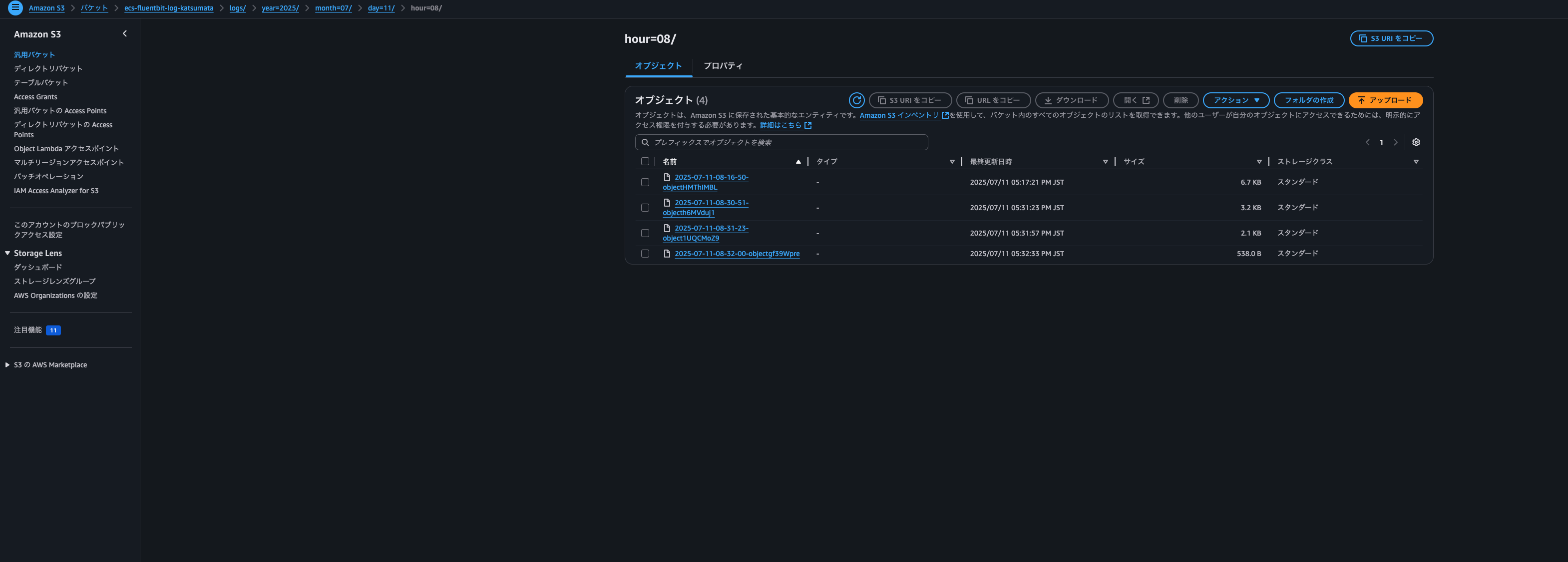Open Storage Lens ダッシュボード
Viewport: 1568px width, 562px height.
[38, 268]
